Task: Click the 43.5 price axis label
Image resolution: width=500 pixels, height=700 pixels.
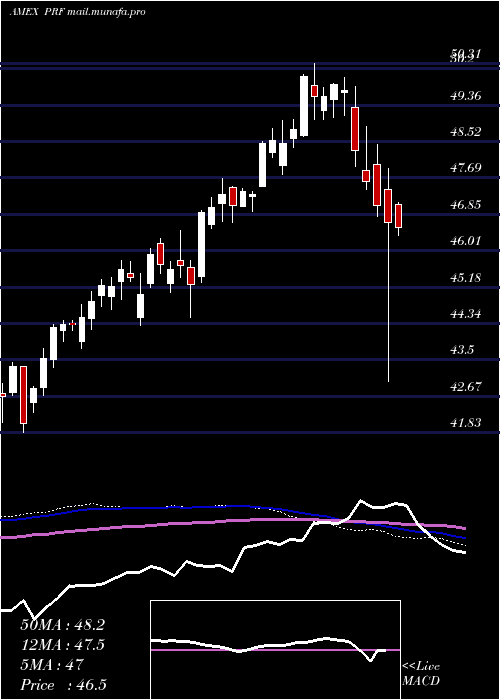Action: click(462, 350)
